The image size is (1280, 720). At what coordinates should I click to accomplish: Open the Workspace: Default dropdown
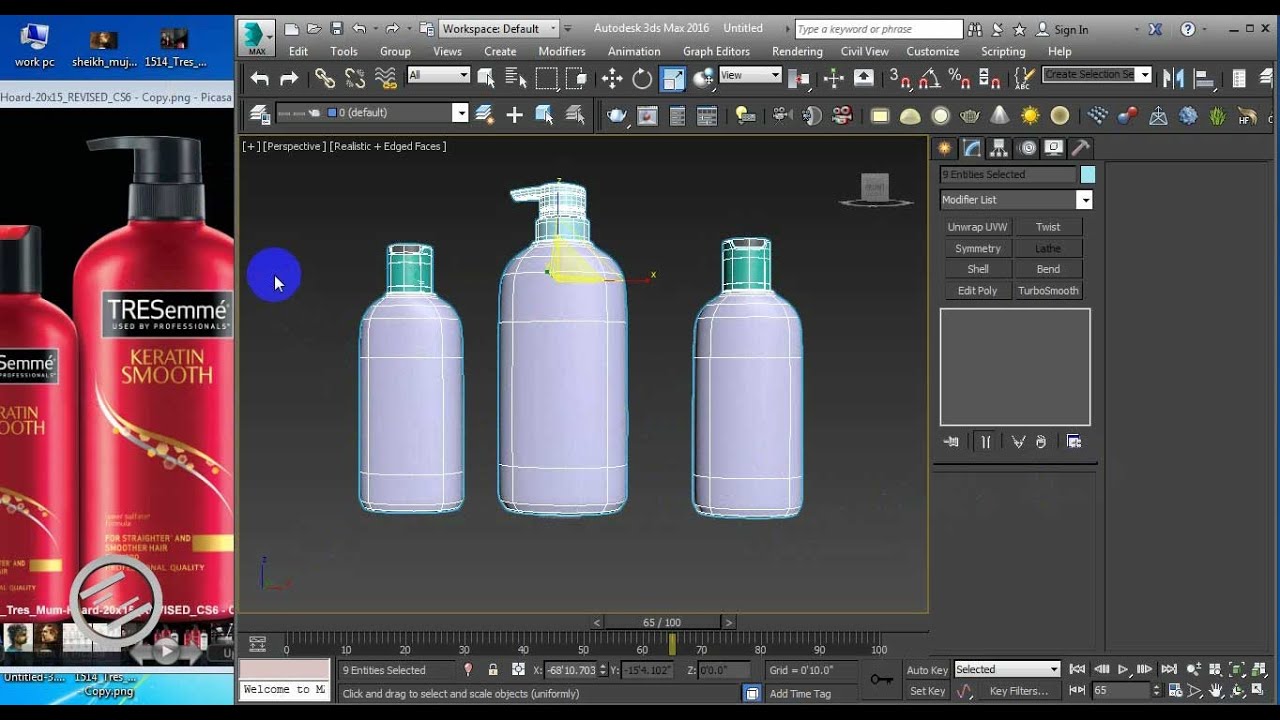pos(500,29)
